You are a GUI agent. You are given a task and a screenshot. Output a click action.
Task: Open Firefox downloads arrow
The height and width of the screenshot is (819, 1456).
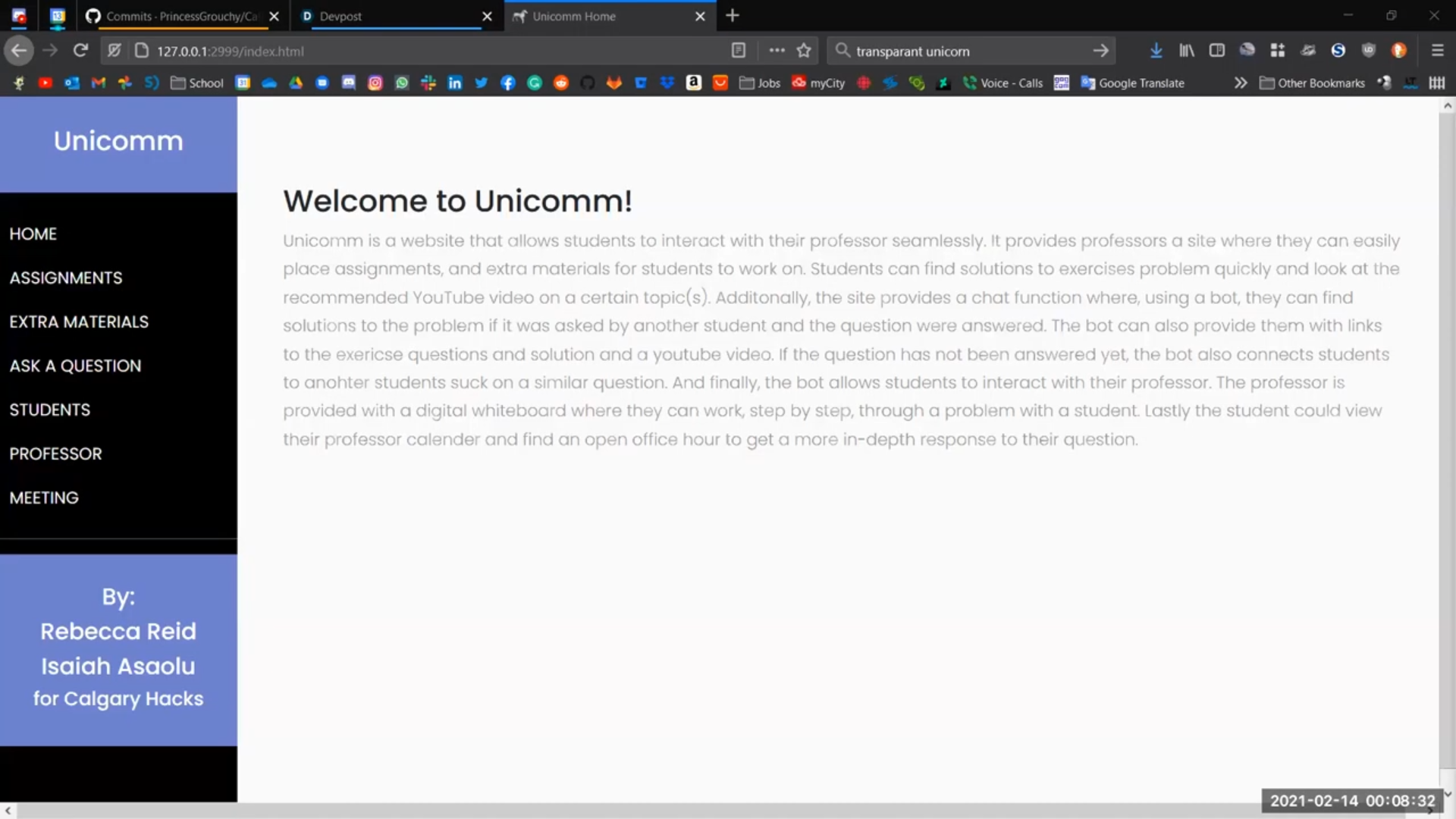coord(1156,51)
